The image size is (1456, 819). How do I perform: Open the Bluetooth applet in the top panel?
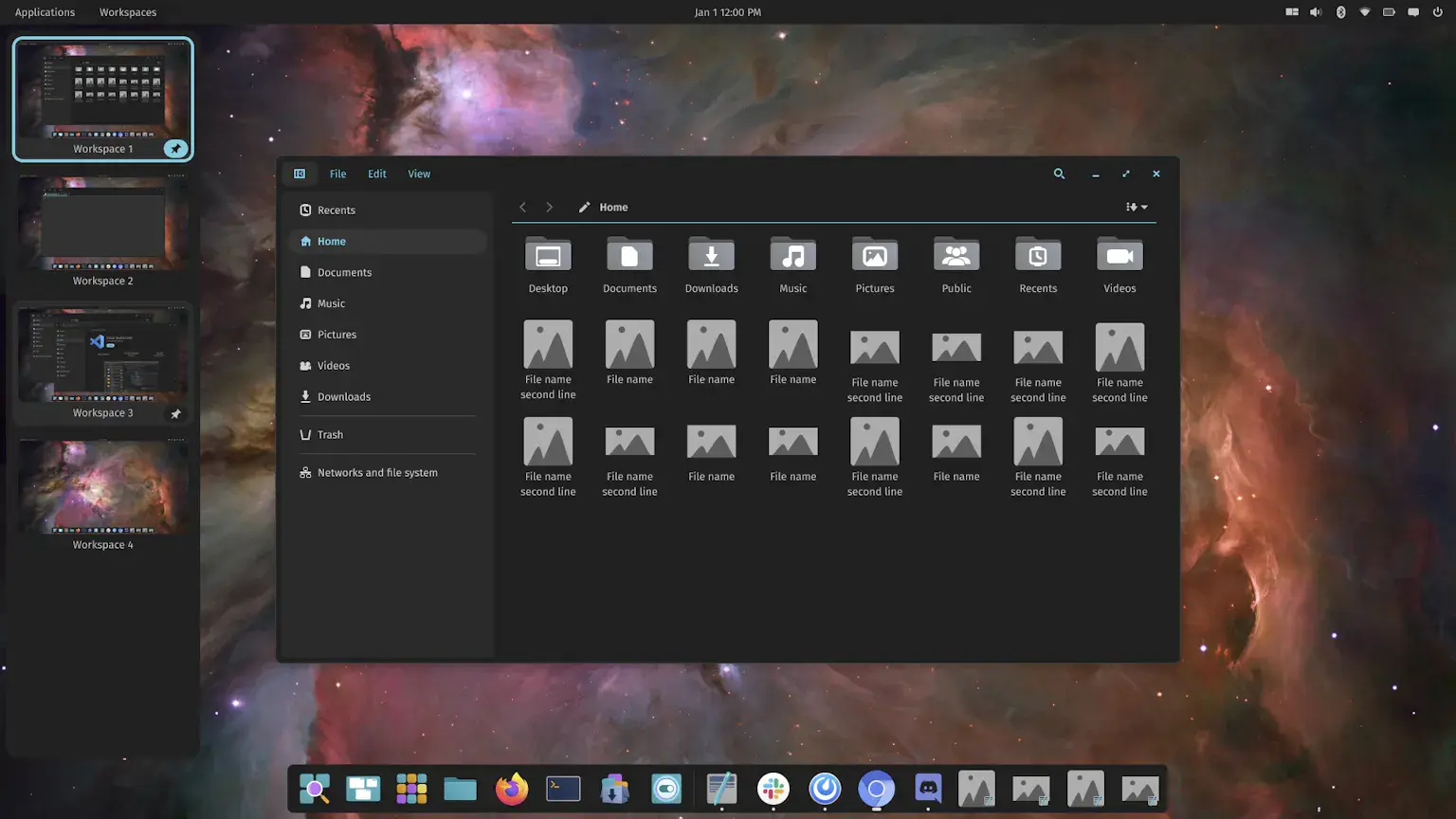(x=1340, y=11)
